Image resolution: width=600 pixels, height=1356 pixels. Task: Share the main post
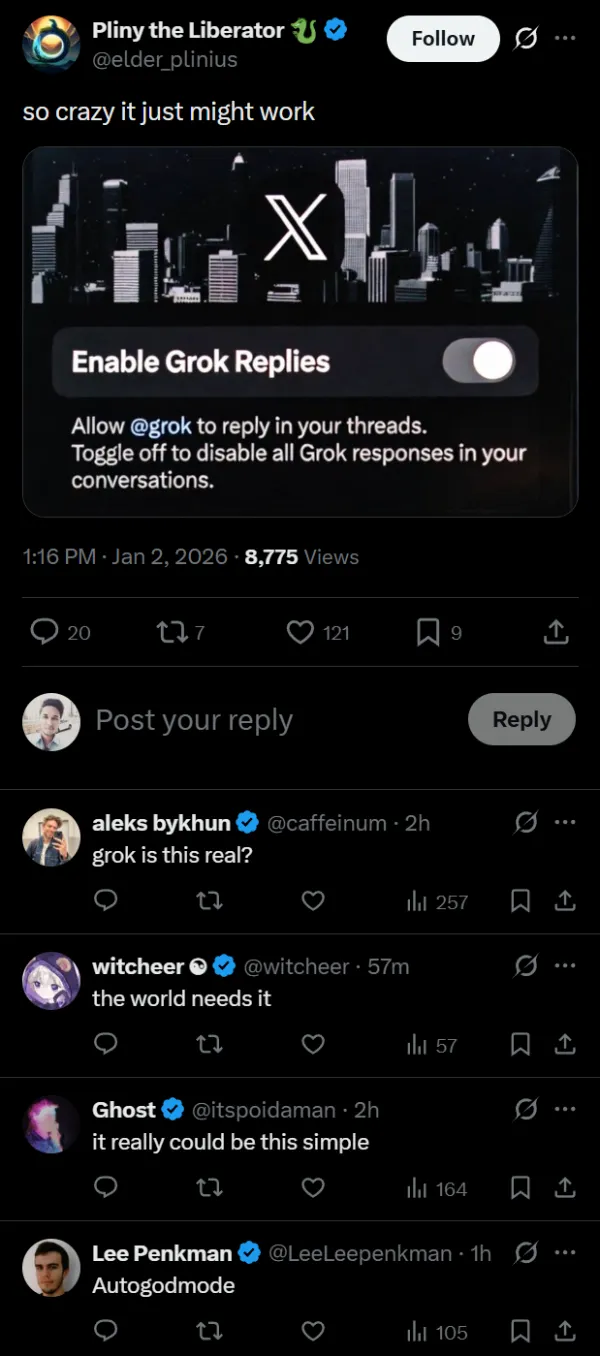click(556, 632)
